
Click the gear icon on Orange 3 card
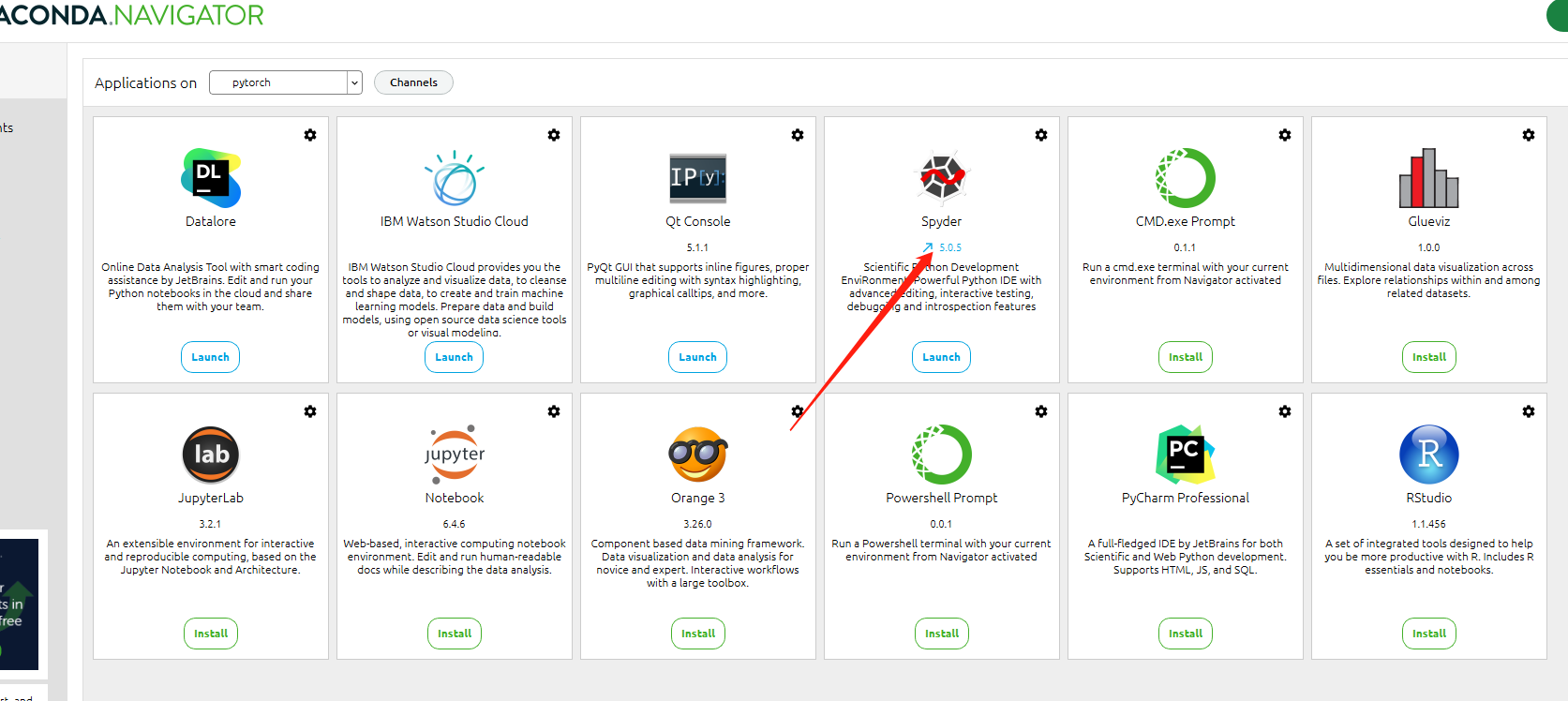click(798, 411)
